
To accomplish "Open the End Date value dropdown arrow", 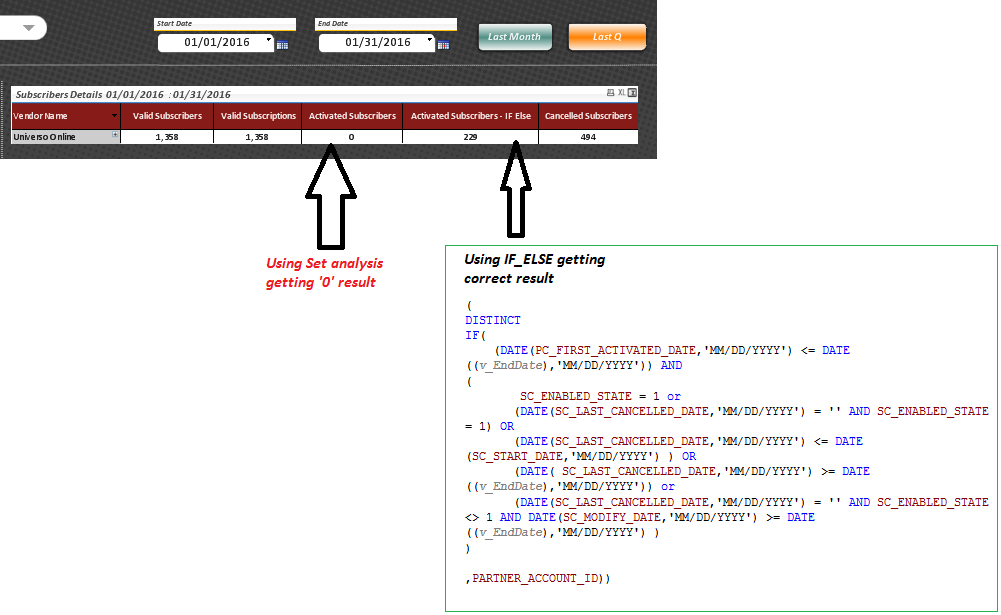I will pos(430,40).
